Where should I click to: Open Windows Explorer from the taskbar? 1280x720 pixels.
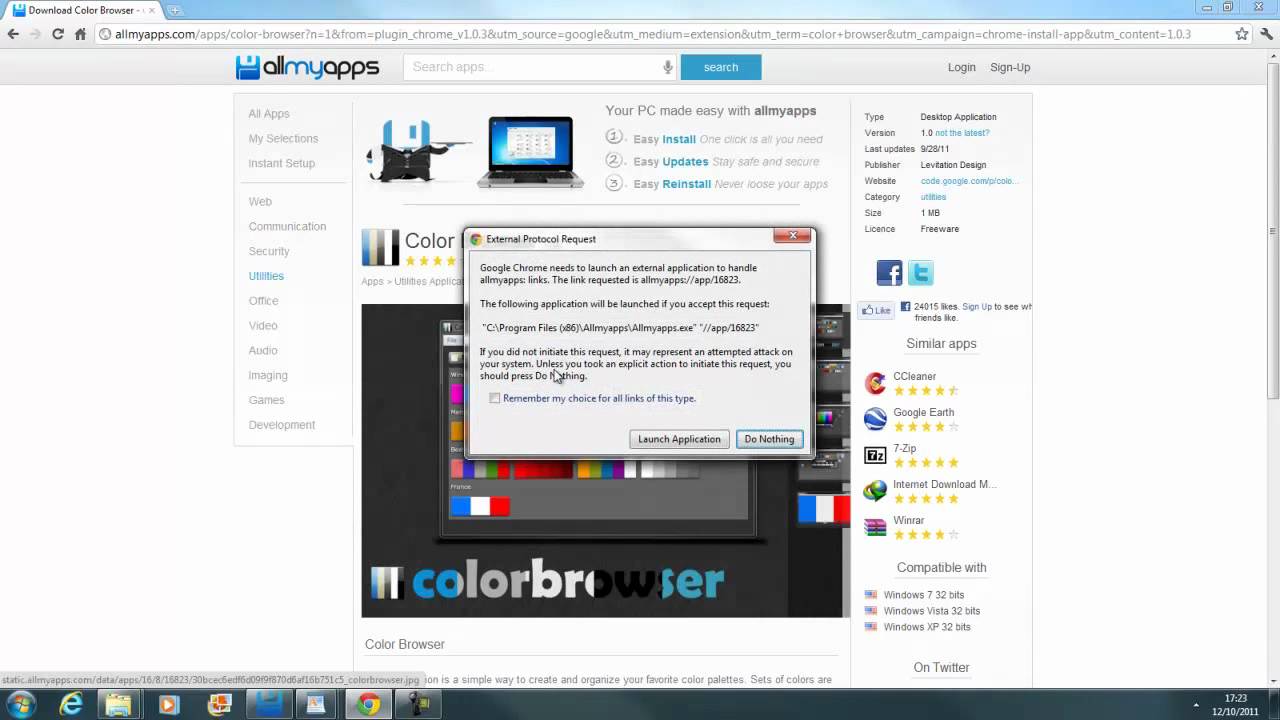(x=119, y=704)
